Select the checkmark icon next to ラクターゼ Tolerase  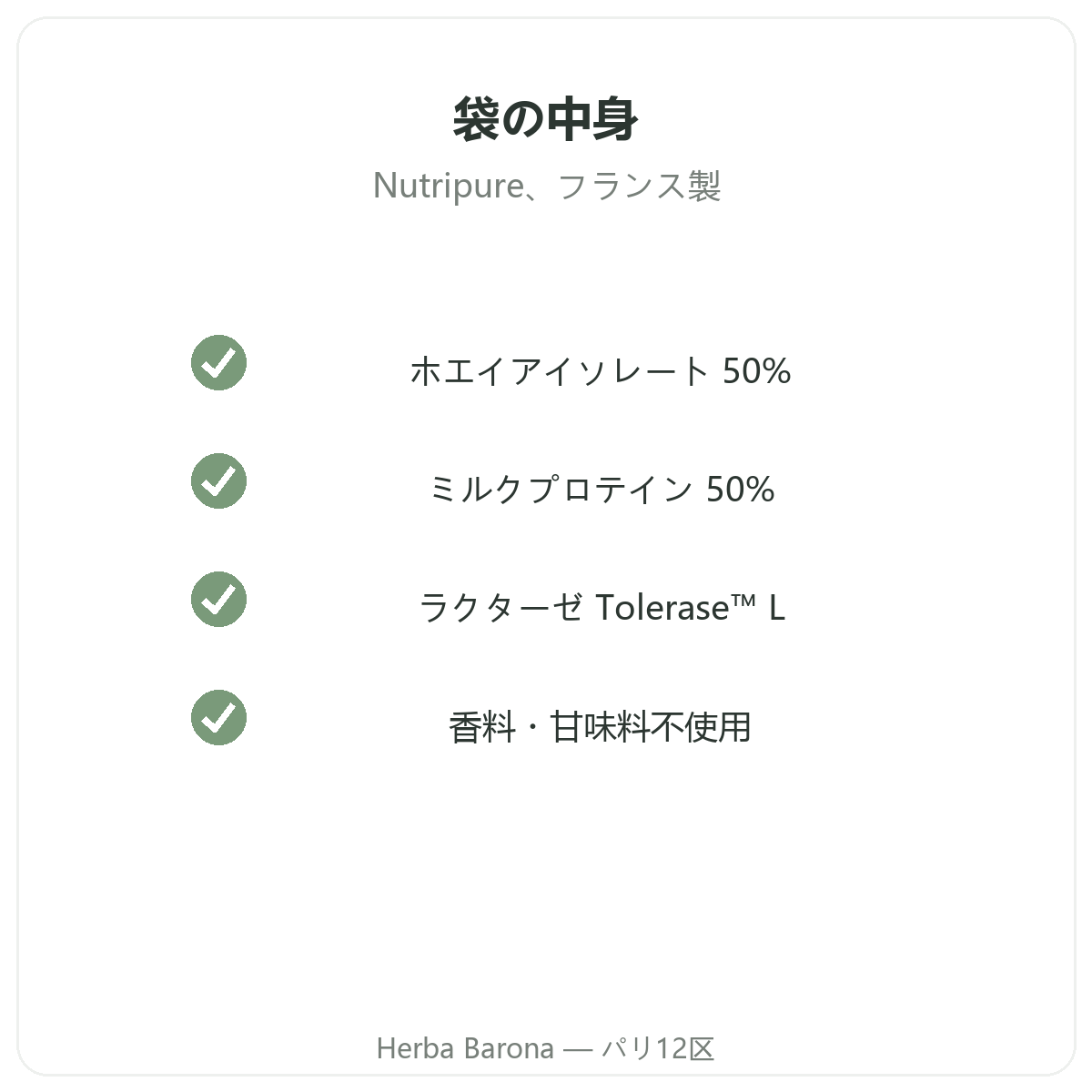(x=218, y=599)
